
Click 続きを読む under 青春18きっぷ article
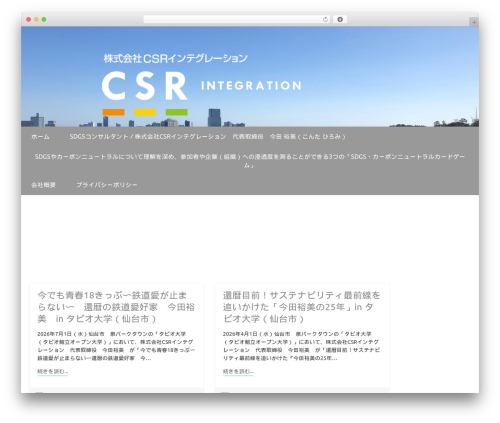coord(53,371)
